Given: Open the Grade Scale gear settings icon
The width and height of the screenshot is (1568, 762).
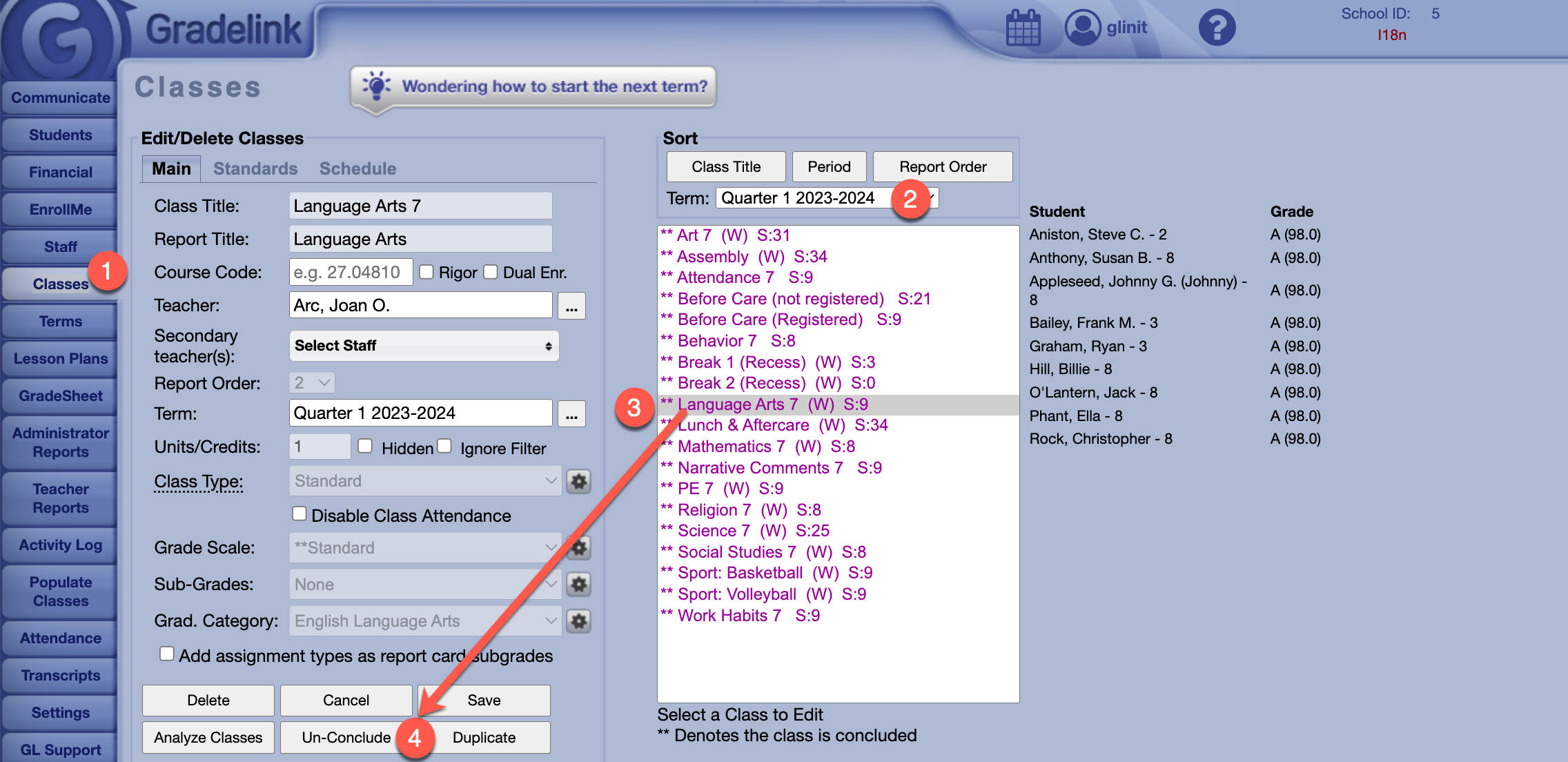Looking at the screenshot, I should coord(578,547).
